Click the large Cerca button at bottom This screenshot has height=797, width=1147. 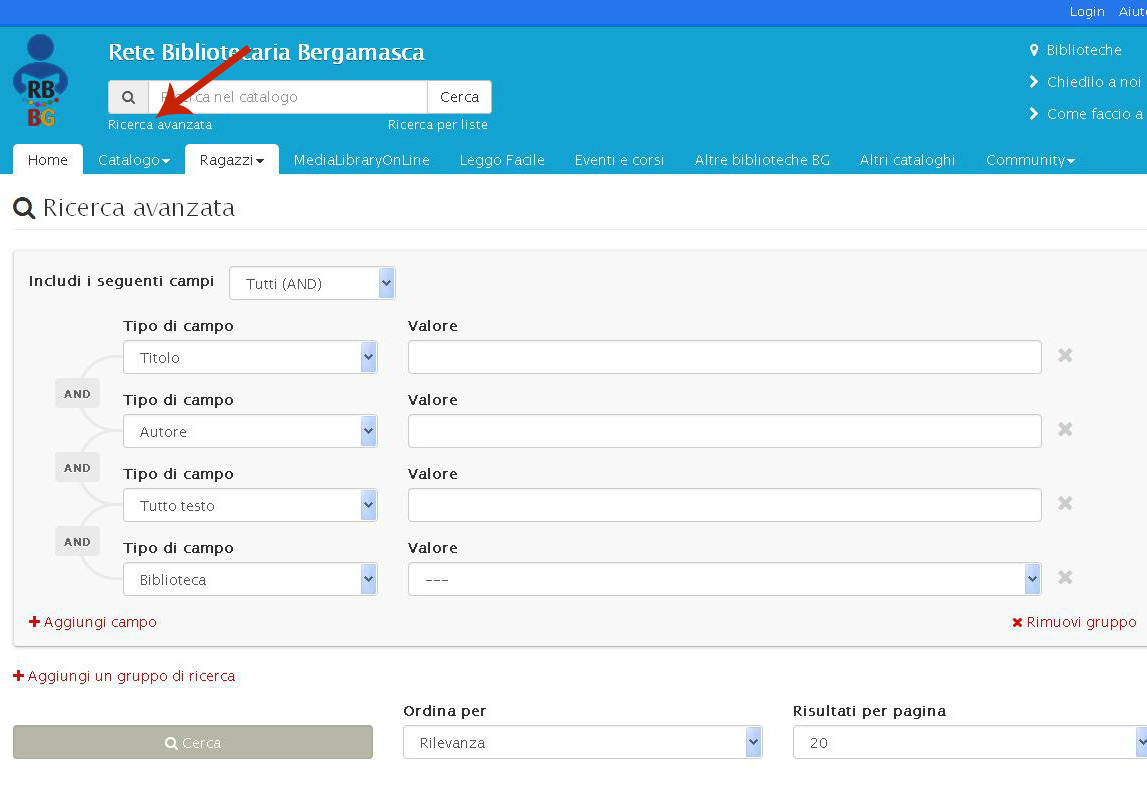pyautogui.click(x=193, y=743)
